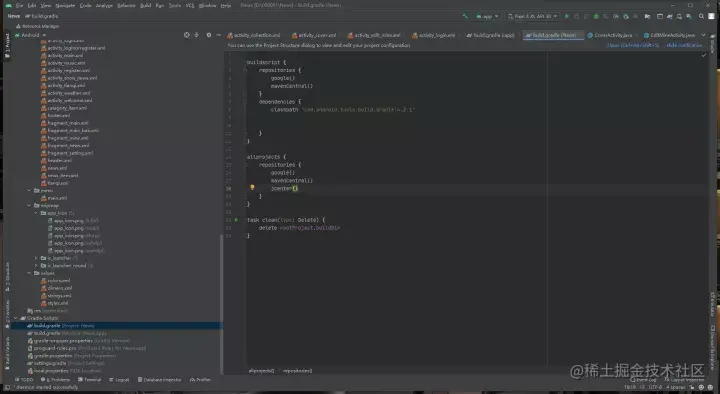The height and width of the screenshot is (394, 720).
Task: Click the Open Project Structure link
Action: coord(633,45)
